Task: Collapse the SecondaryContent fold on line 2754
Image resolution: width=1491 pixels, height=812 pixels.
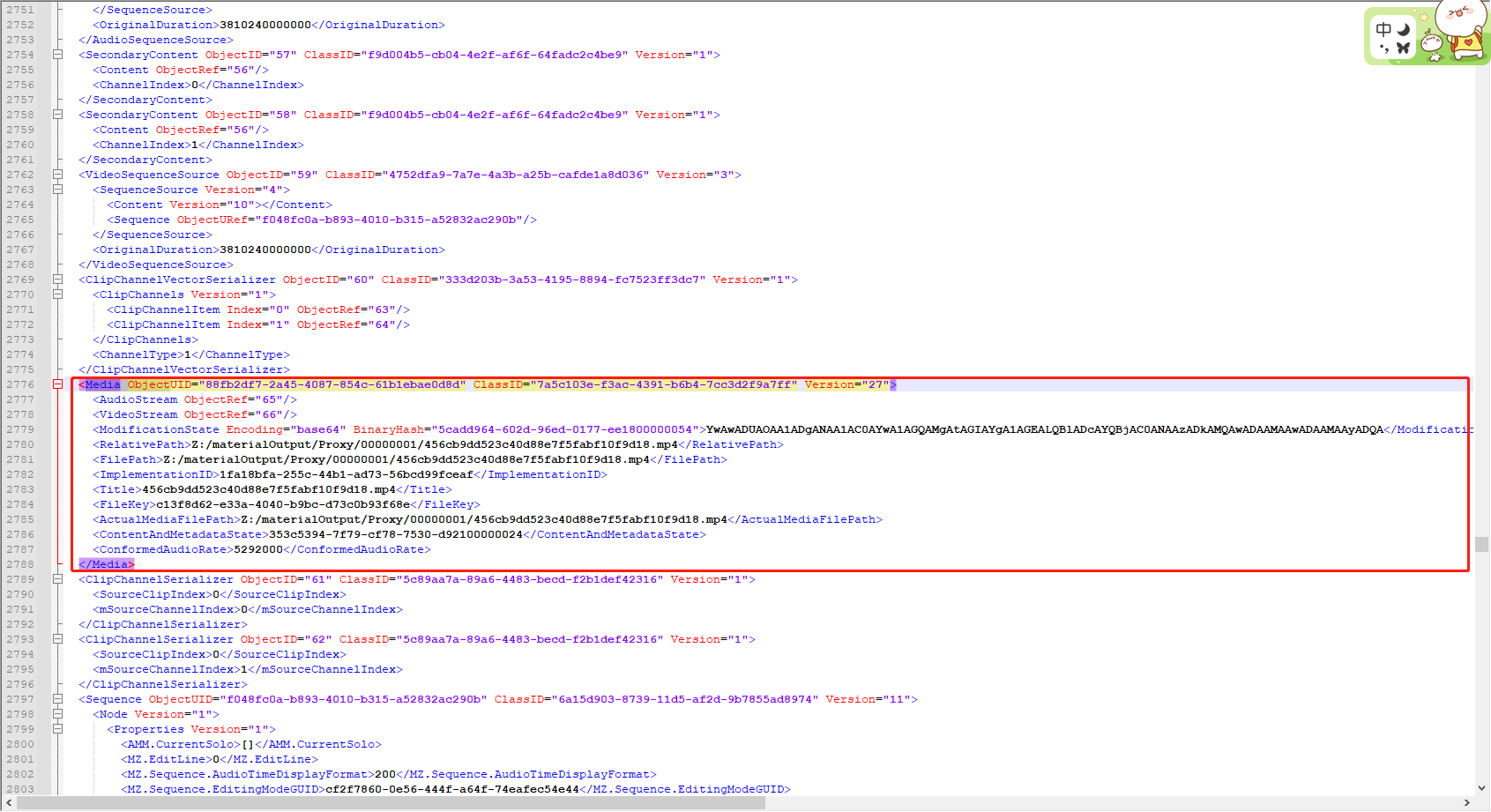Action: [x=57, y=54]
